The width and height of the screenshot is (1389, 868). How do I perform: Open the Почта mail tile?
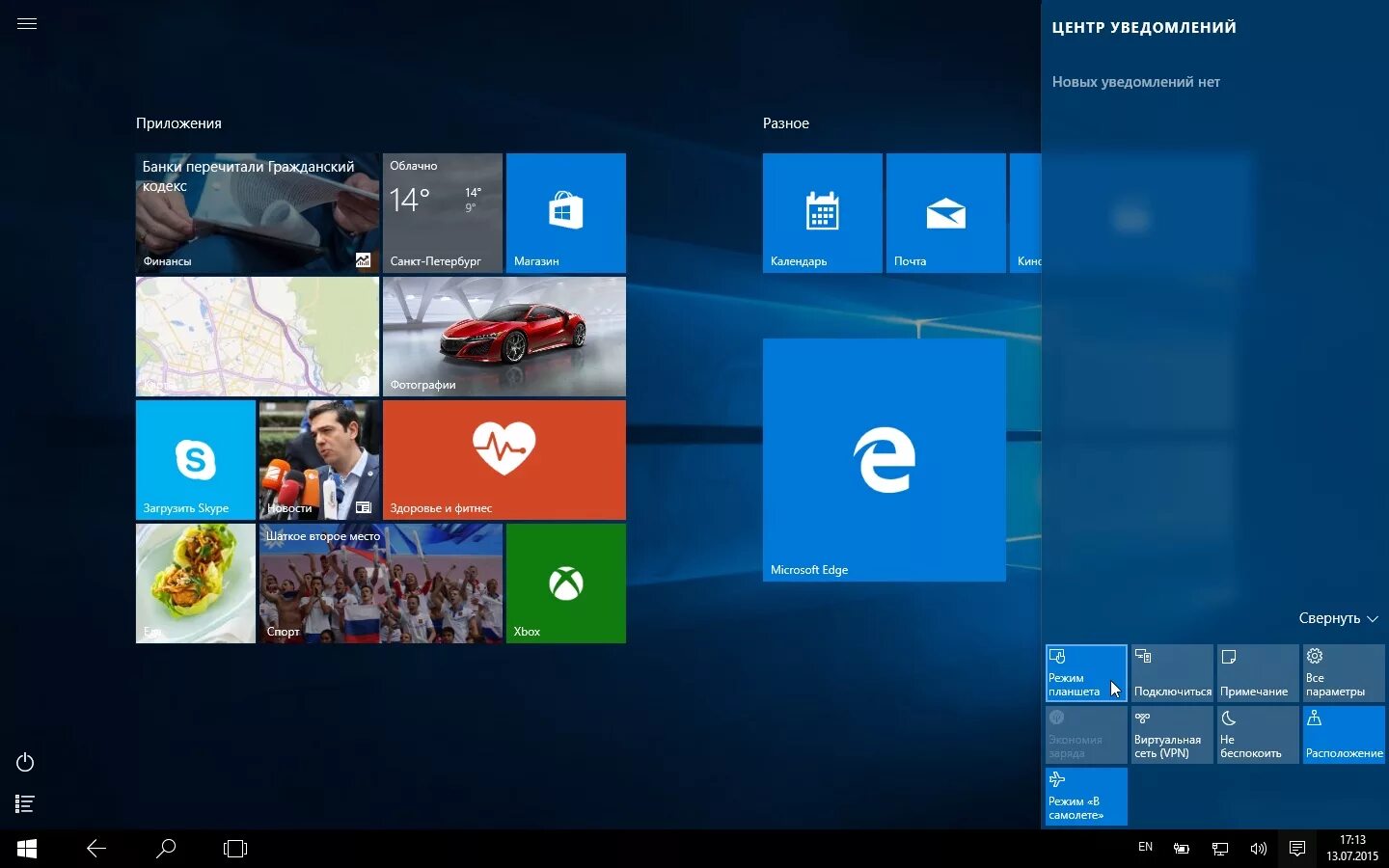tap(946, 213)
